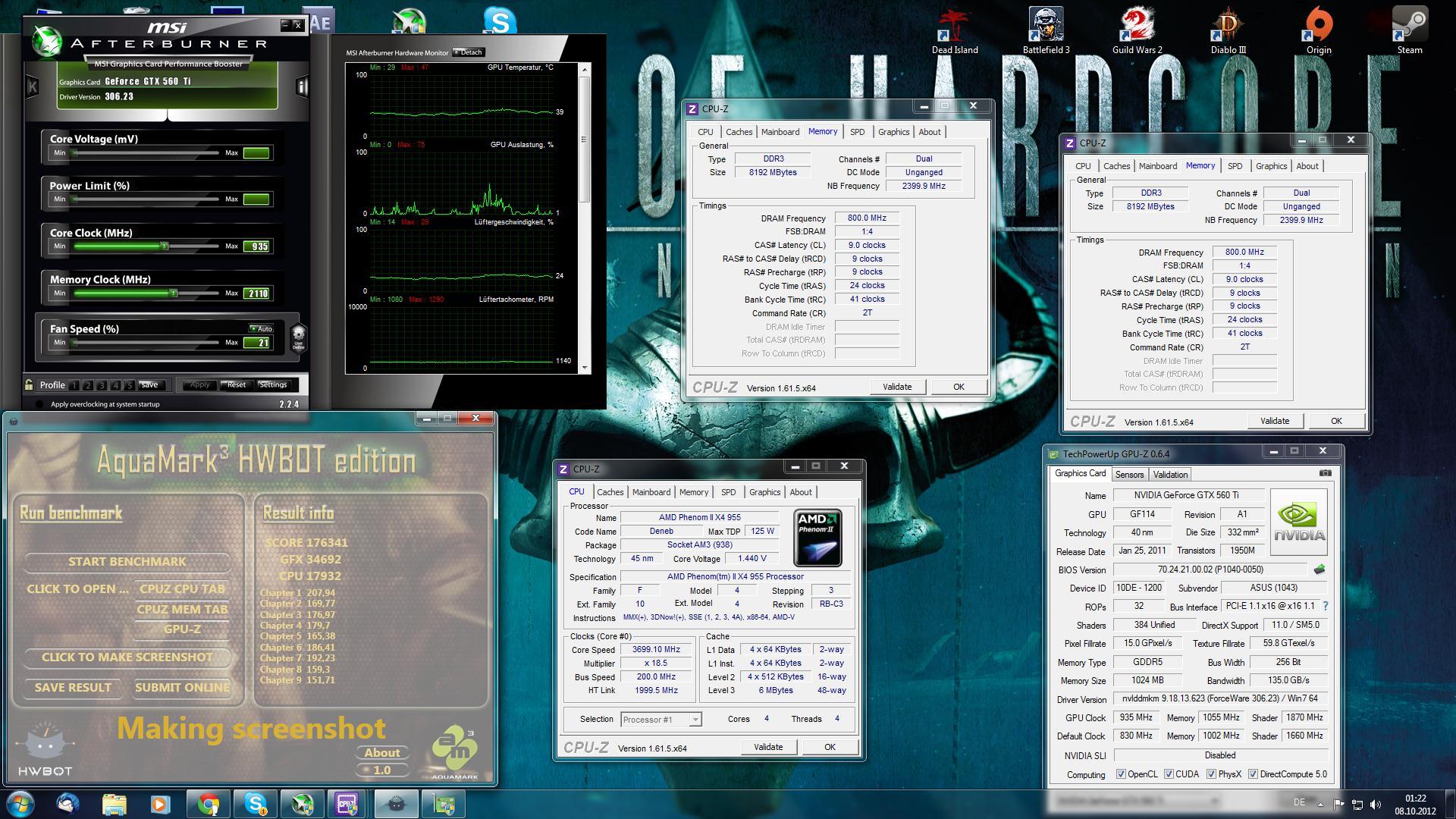
Task: Open the Battlefield 3 desktop shortcut
Action: 1046,30
